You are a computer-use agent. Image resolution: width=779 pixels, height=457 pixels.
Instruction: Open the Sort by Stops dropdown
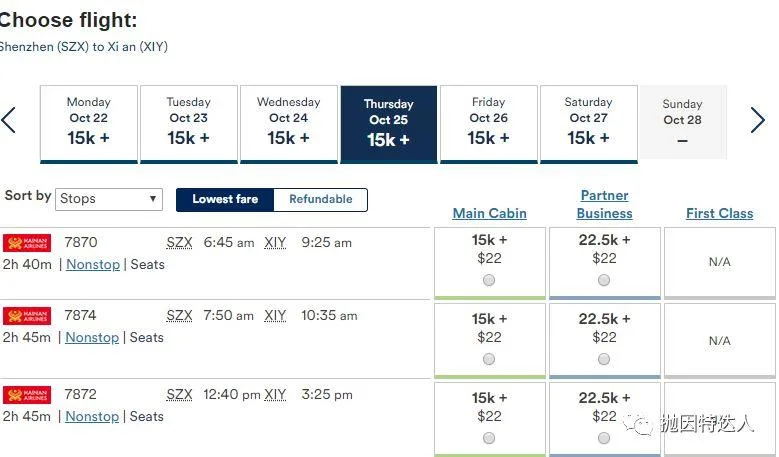109,199
